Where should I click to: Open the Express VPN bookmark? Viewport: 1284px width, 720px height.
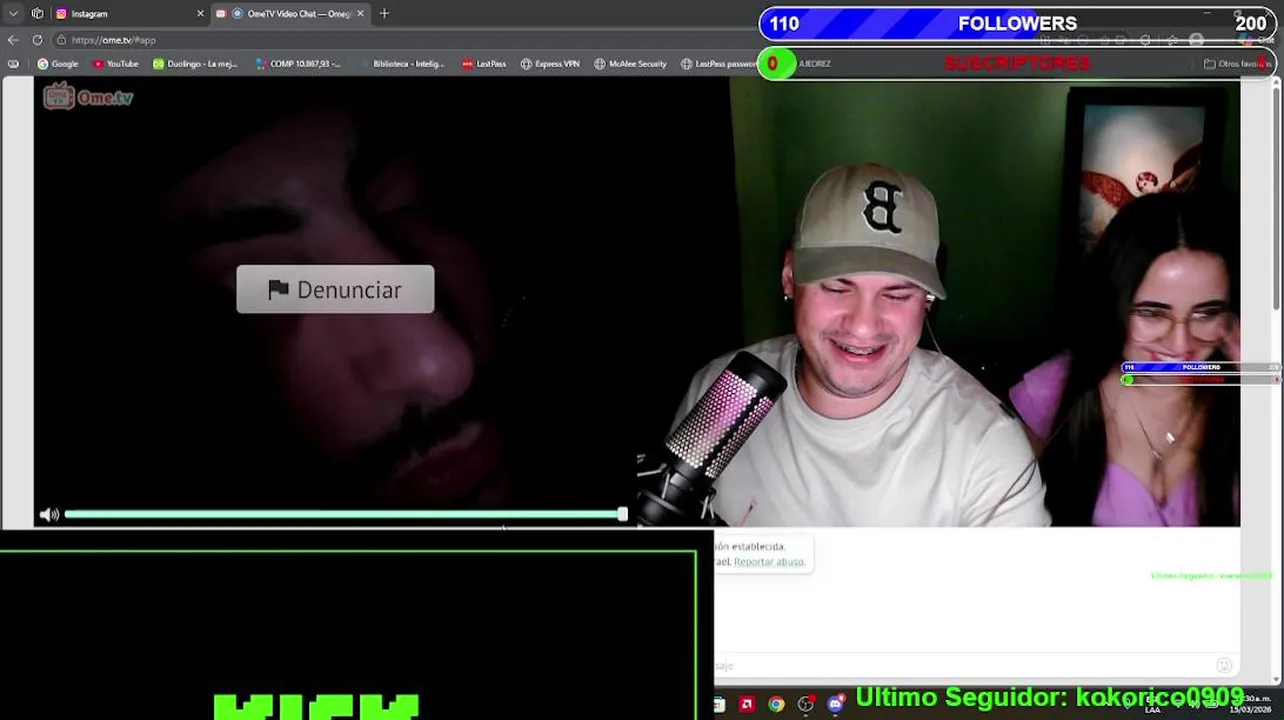pos(550,64)
